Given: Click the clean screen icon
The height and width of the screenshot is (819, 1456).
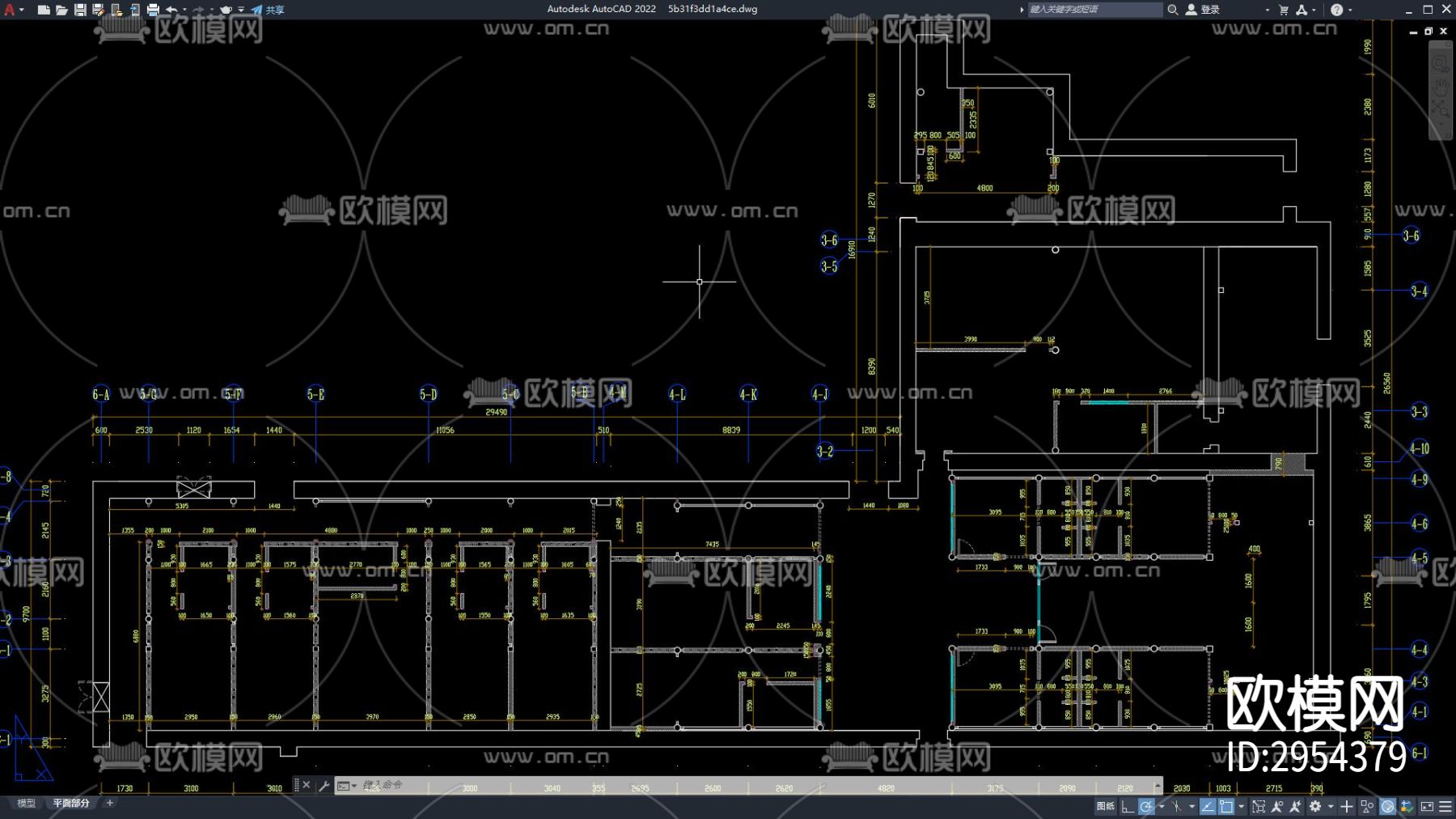Looking at the screenshot, I should [1426, 806].
